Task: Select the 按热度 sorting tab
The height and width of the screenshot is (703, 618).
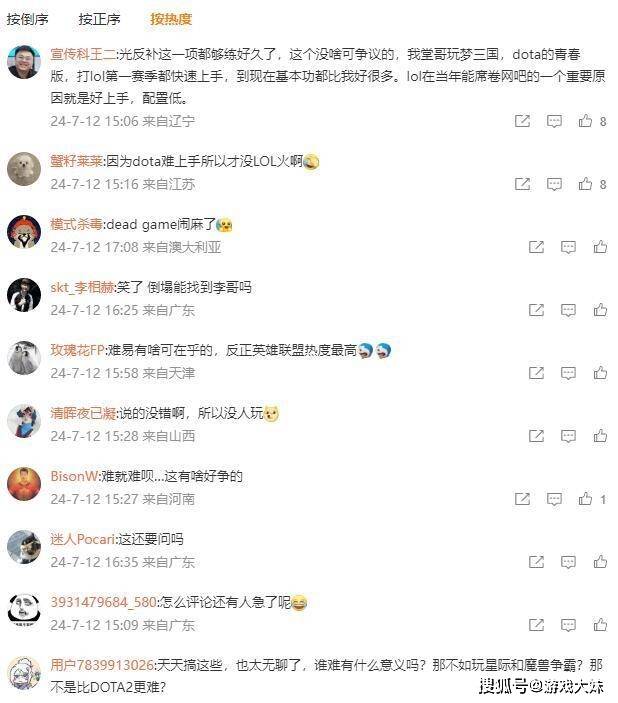Action: (x=171, y=19)
